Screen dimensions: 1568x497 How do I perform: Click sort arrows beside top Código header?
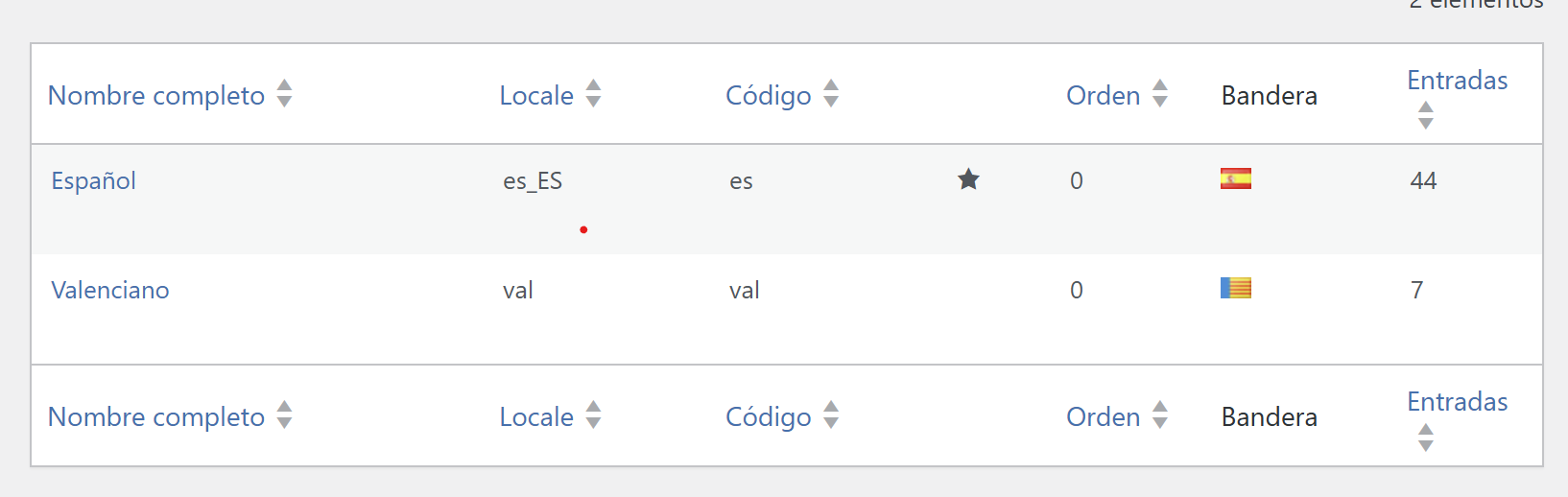[831, 94]
